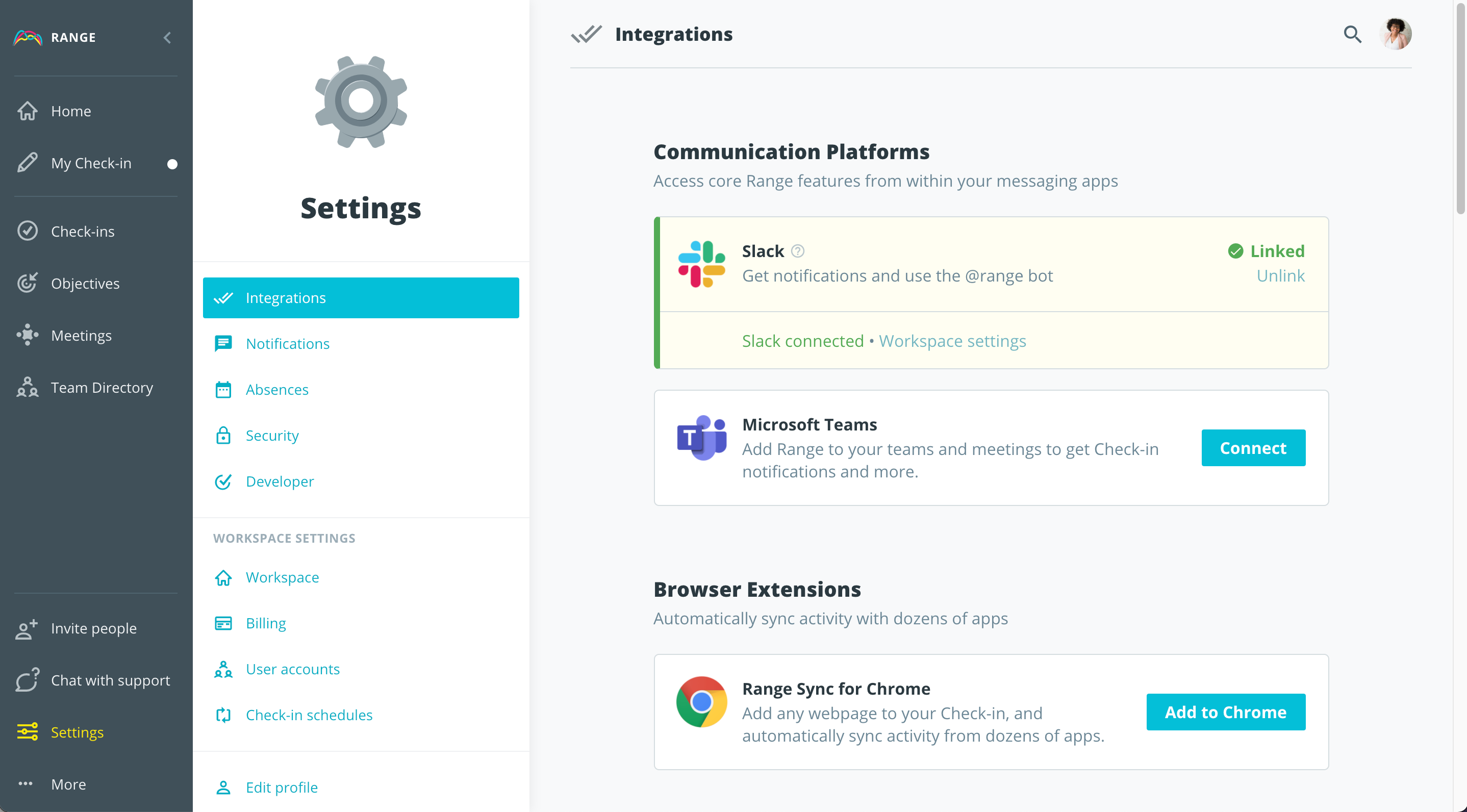Click the Chat with support bubble icon
Image resolution: width=1467 pixels, height=812 pixels.
point(28,680)
